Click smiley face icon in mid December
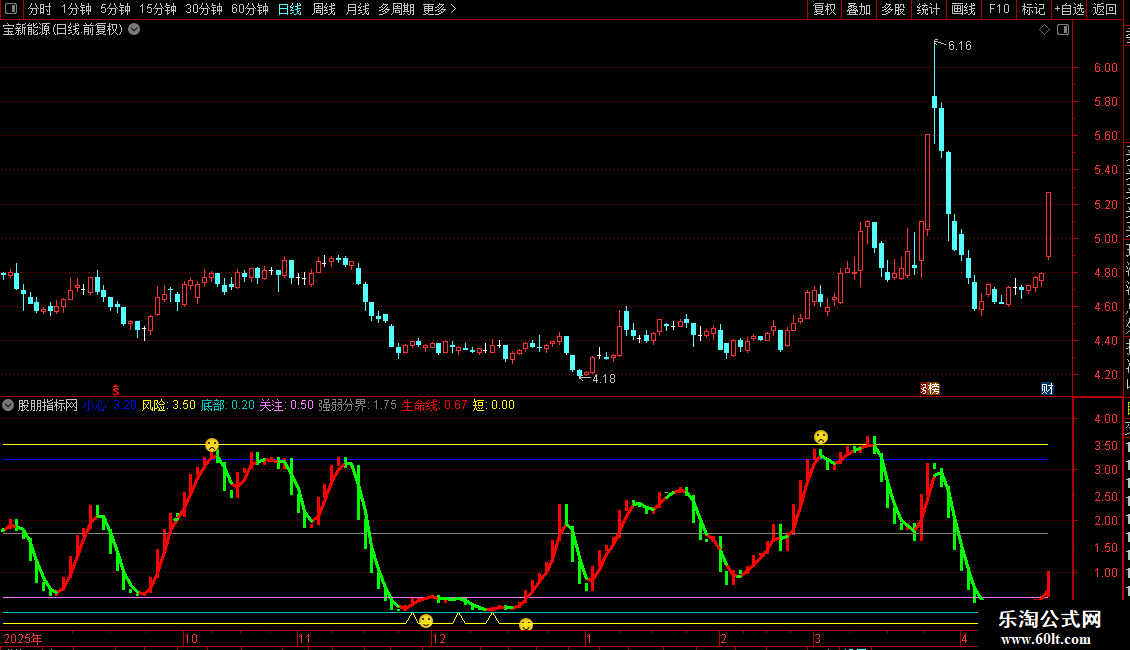 point(526,624)
